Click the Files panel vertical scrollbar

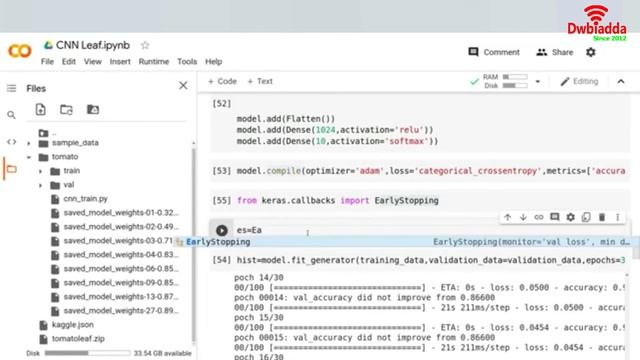click(x=193, y=245)
